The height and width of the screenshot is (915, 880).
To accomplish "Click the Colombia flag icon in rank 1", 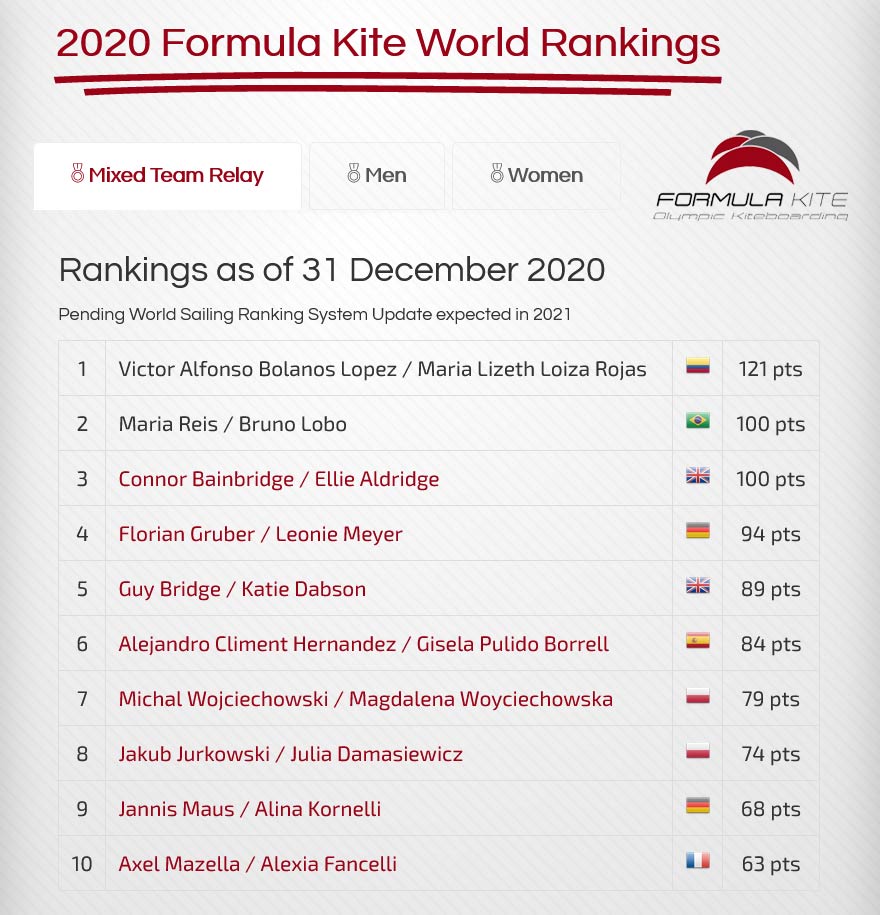I will [x=697, y=365].
